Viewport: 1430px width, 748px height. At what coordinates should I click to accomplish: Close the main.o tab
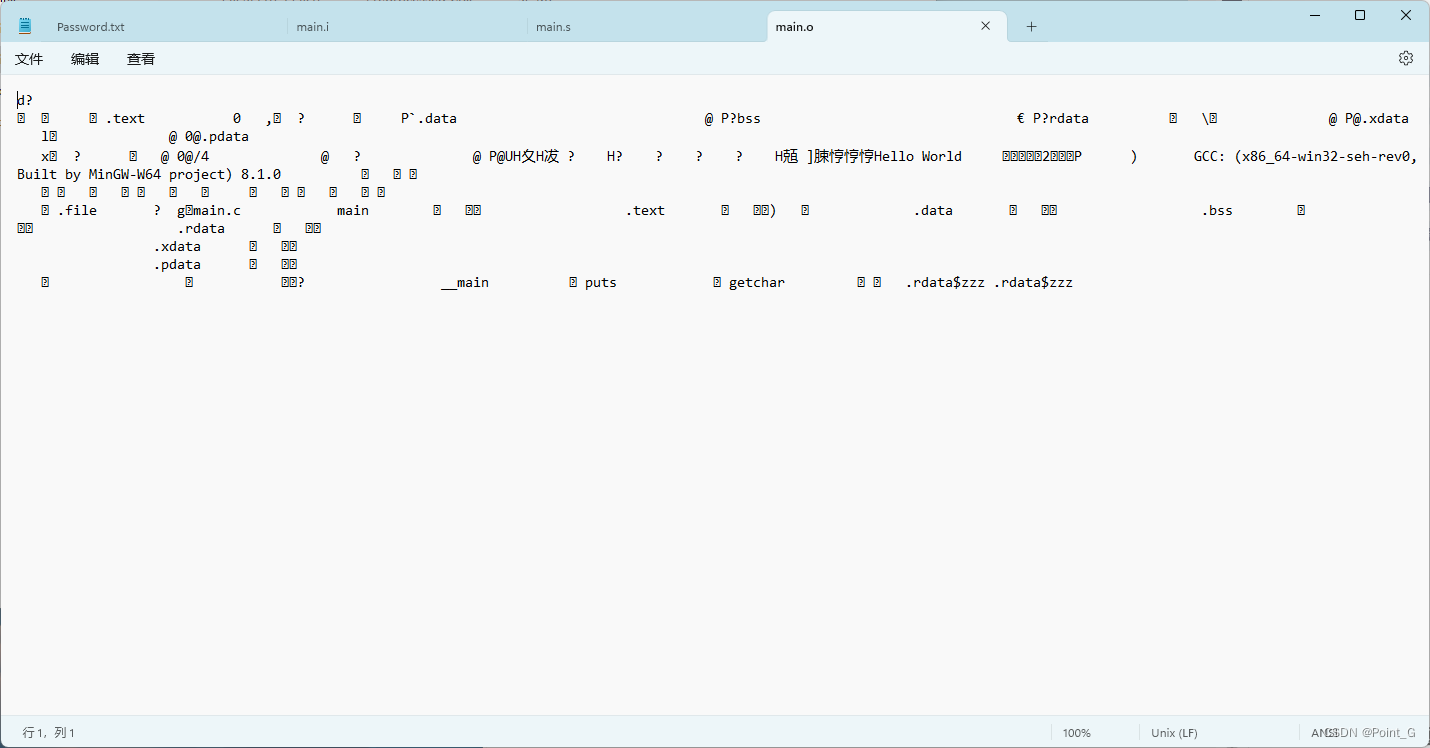(985, 26)
